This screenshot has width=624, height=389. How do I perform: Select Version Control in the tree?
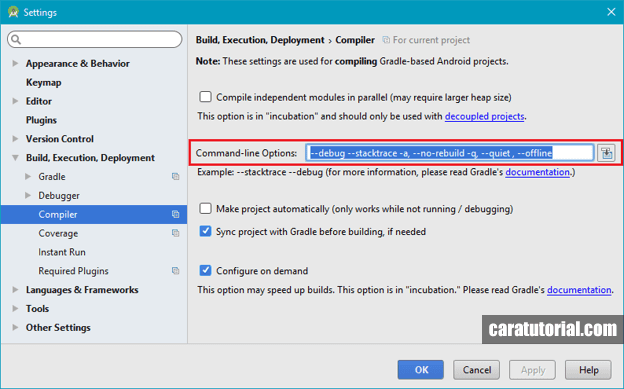pos(60,139)
